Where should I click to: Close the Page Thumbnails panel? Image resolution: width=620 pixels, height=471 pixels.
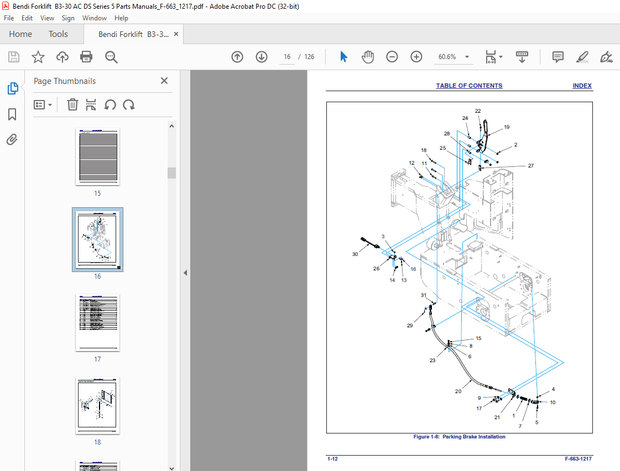click(x=164, y=81)
